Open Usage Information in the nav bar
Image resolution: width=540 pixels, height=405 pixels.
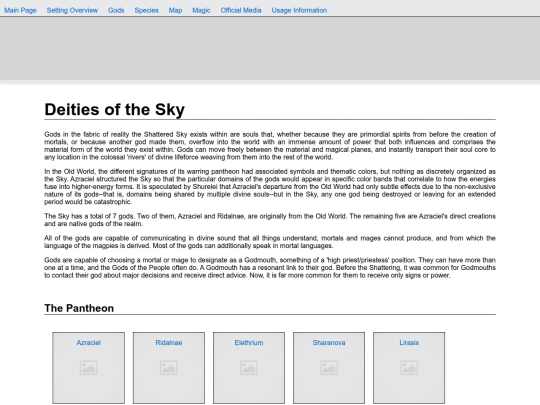299,10
